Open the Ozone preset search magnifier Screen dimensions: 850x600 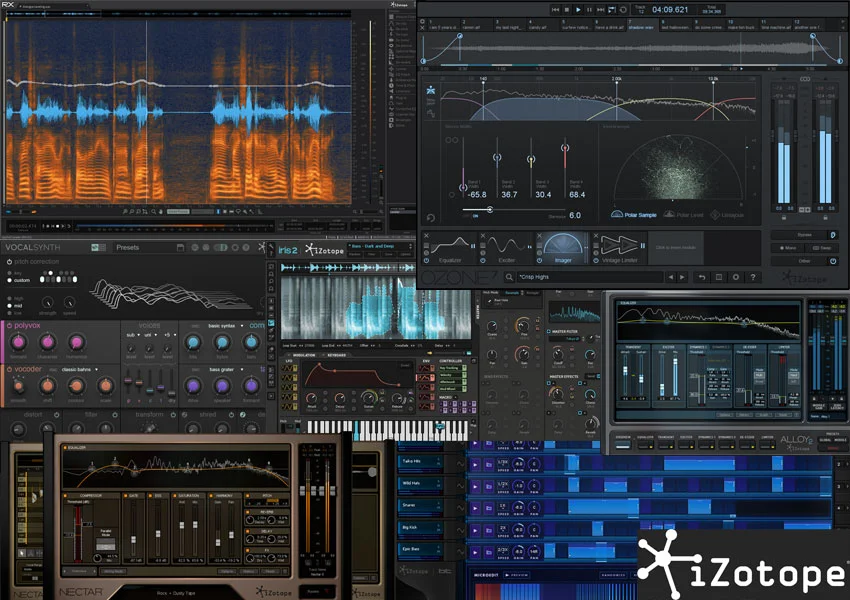509,277
